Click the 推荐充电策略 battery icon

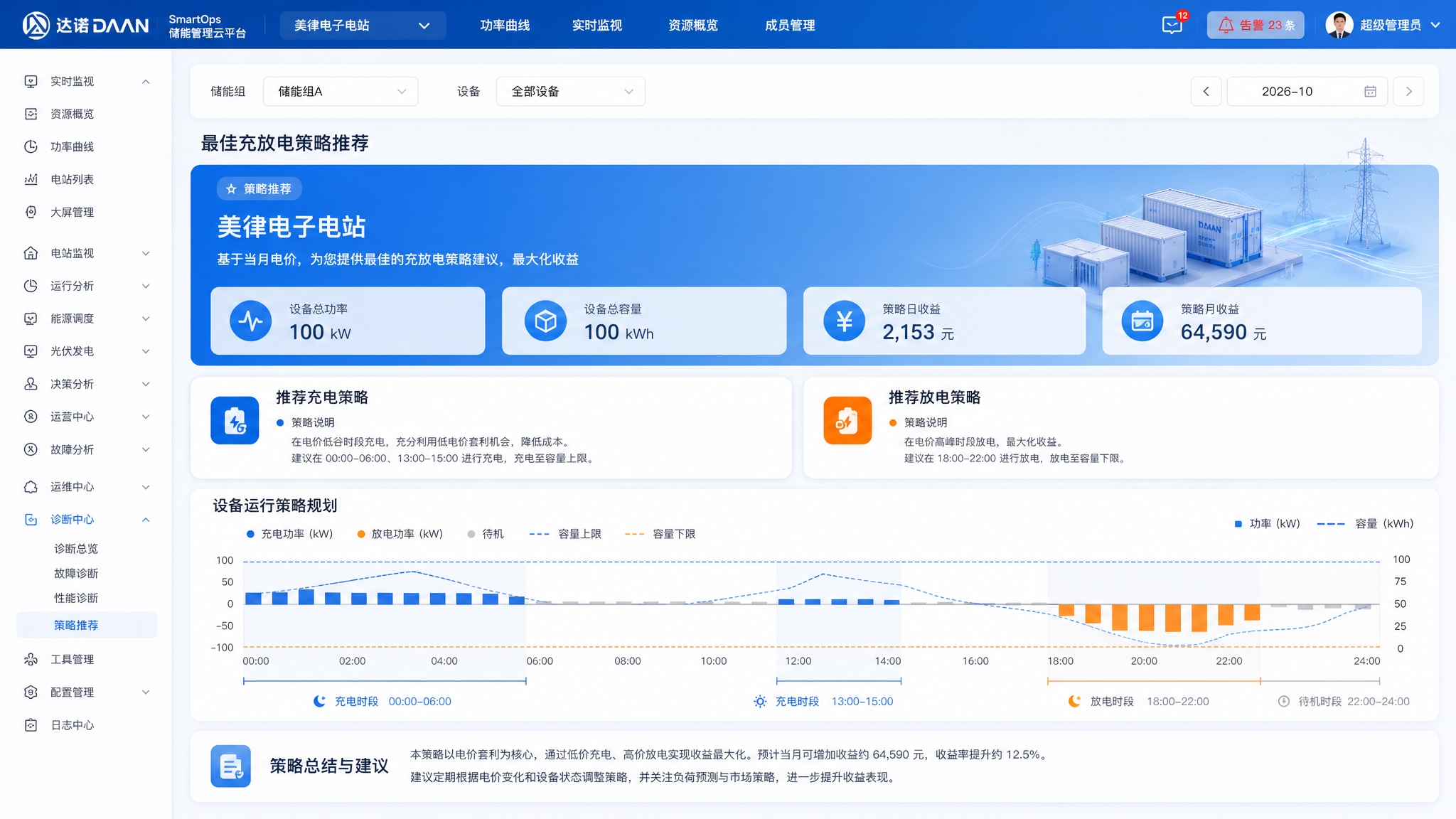235,420
